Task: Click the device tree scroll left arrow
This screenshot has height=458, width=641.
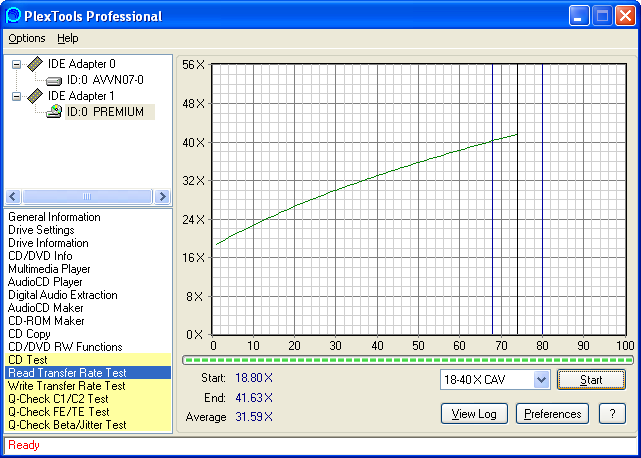Action: coord(13,197)
